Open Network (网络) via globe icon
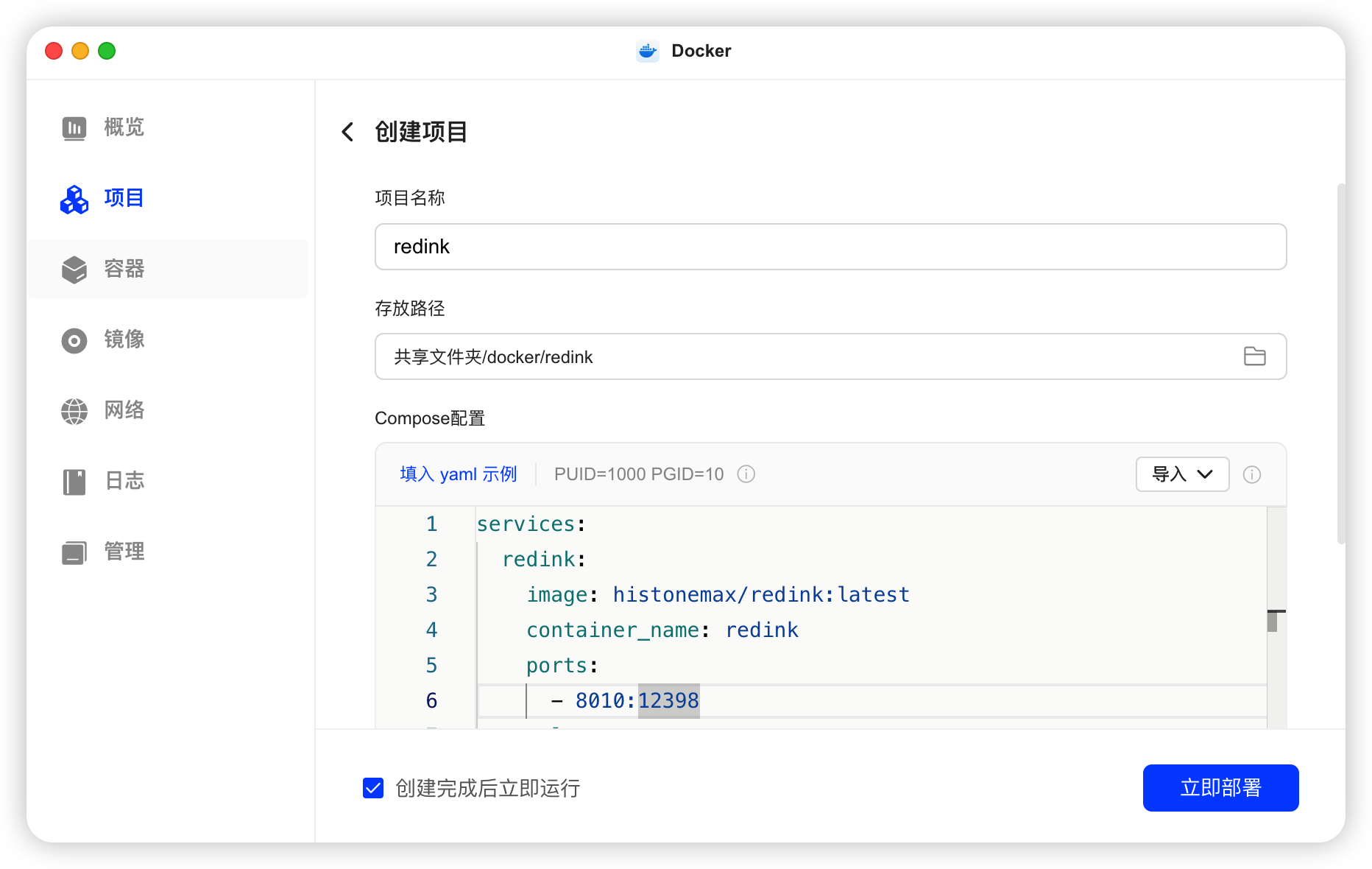The height and width of the screenshot is (869, 1372). pyautogui.click(x=74, y=411)
